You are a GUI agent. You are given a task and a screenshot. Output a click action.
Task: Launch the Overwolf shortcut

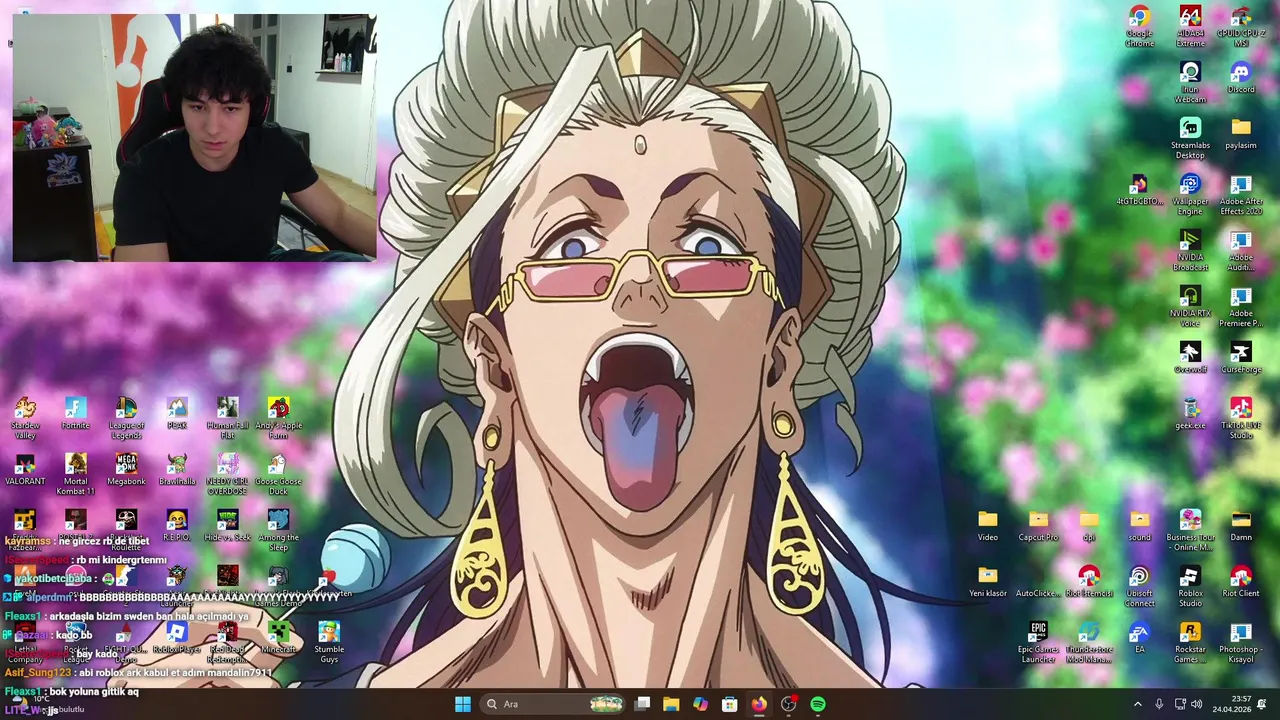(1190, 358)
